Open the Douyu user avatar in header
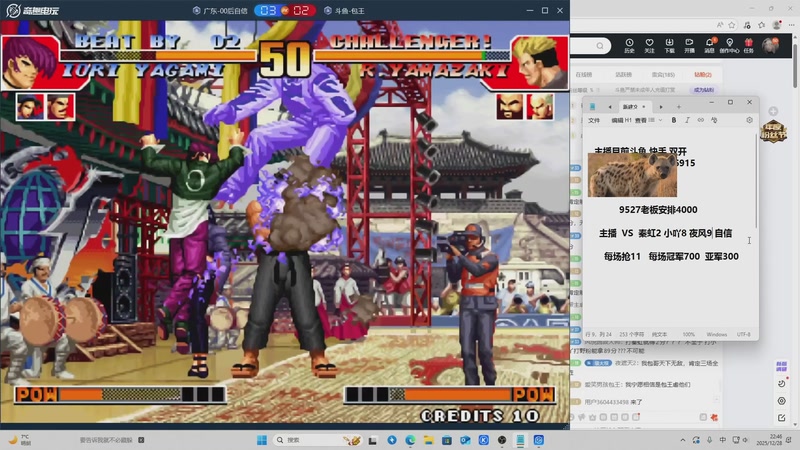This screenshot has width=800, height=450. coord(770,45)
